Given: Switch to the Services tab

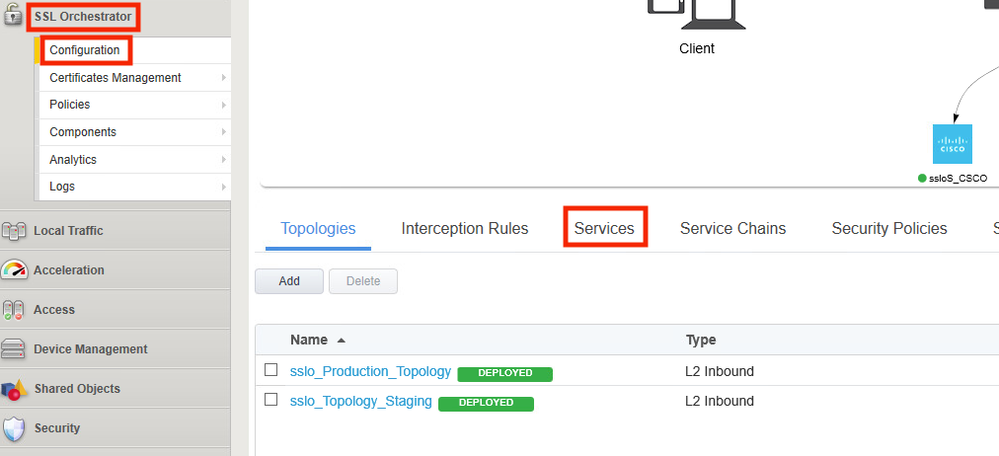Looking at the screenshot, I should pyautogui.click(x=604, y=228).
